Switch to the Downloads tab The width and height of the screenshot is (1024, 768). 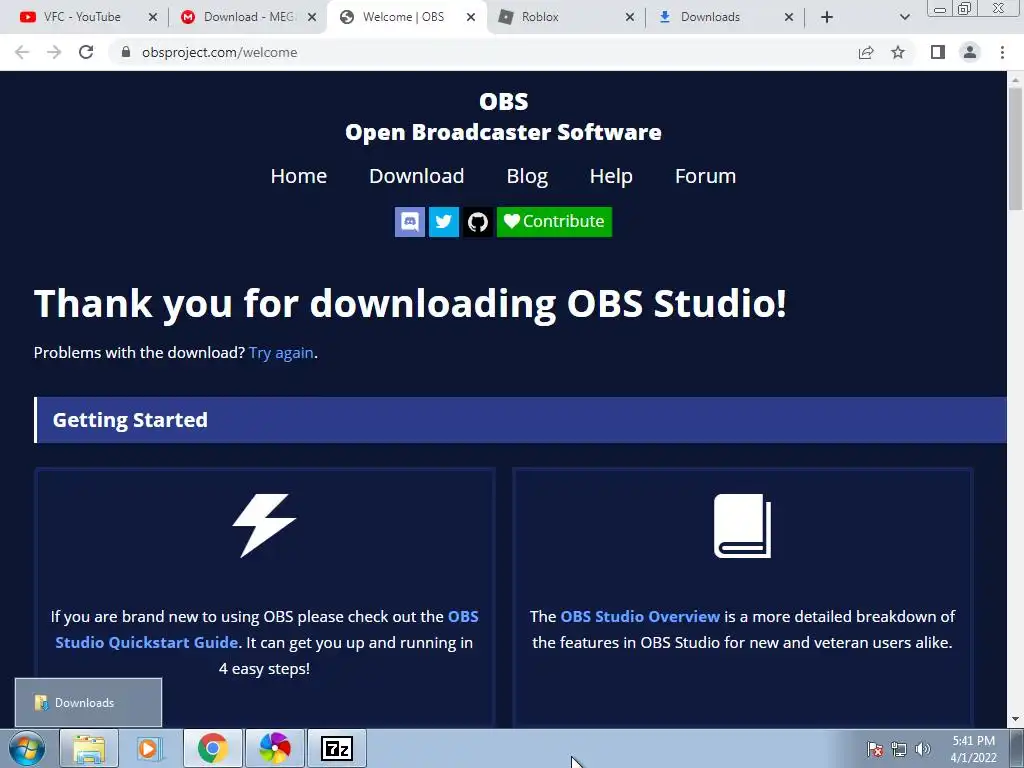click(710, 17)
